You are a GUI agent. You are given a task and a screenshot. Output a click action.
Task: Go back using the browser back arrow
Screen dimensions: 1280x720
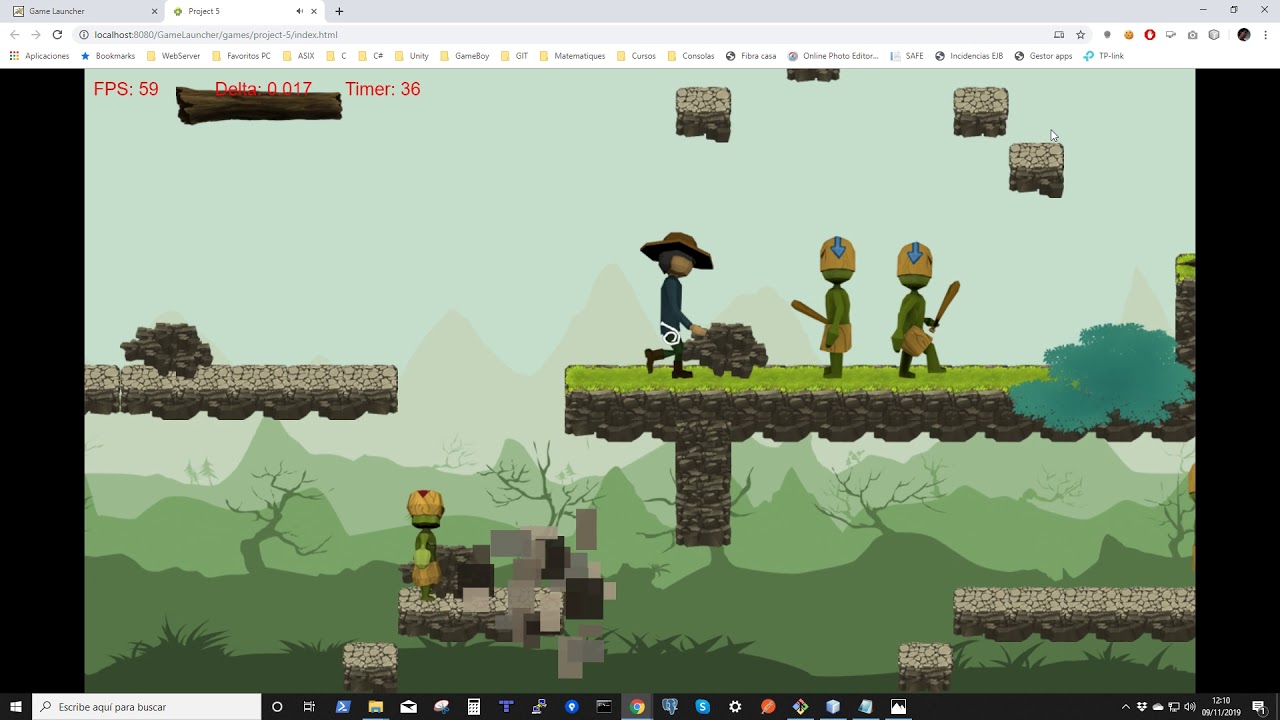14,34
